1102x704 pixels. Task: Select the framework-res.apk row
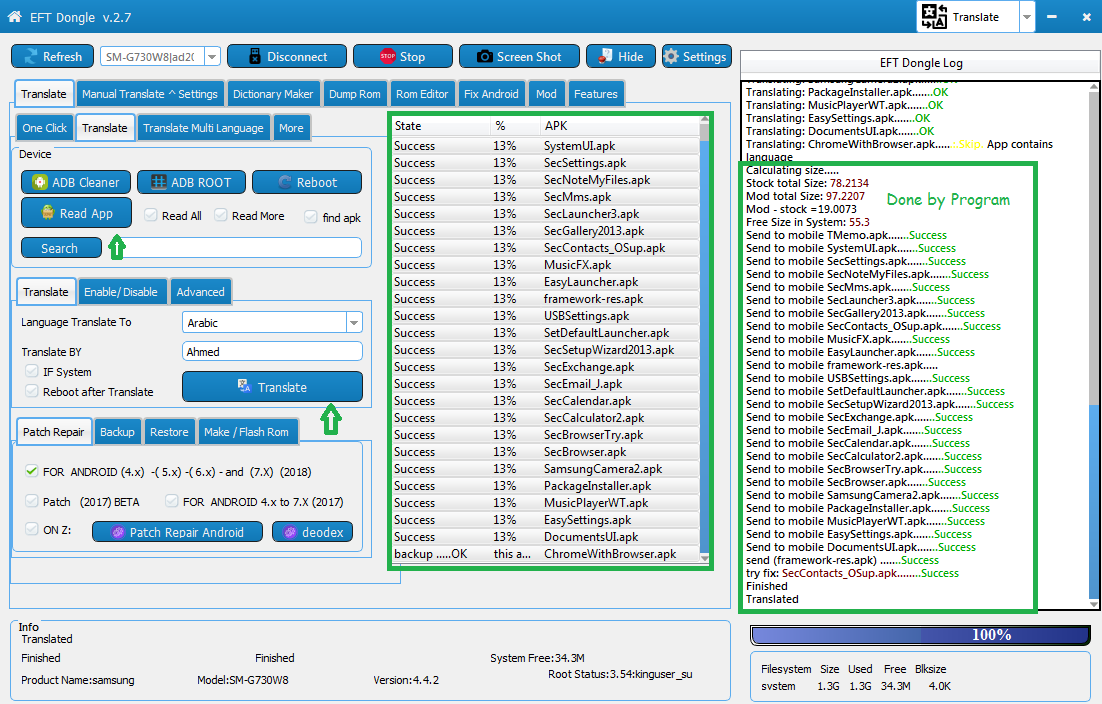545,299
